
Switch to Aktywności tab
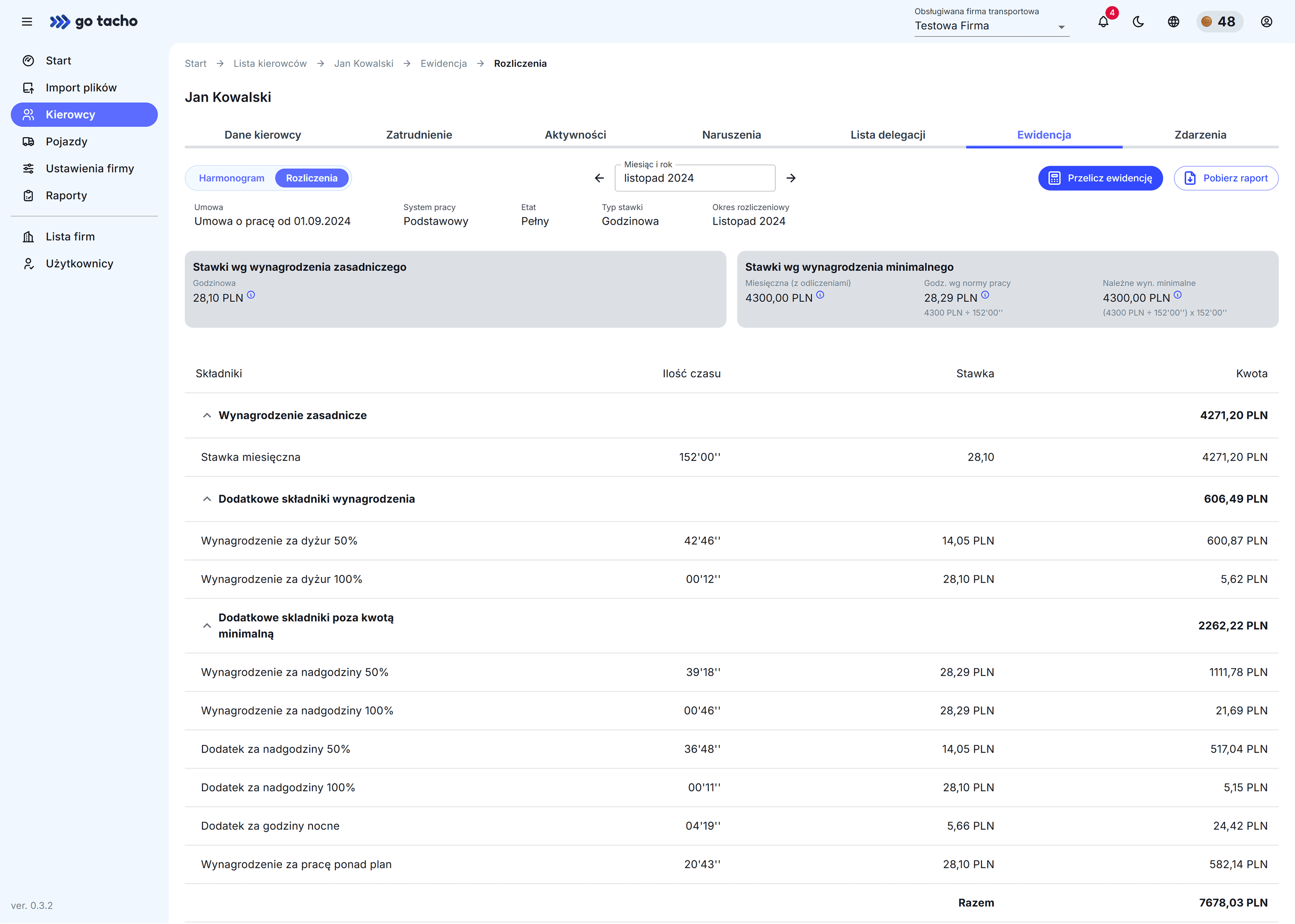[575, 135]
